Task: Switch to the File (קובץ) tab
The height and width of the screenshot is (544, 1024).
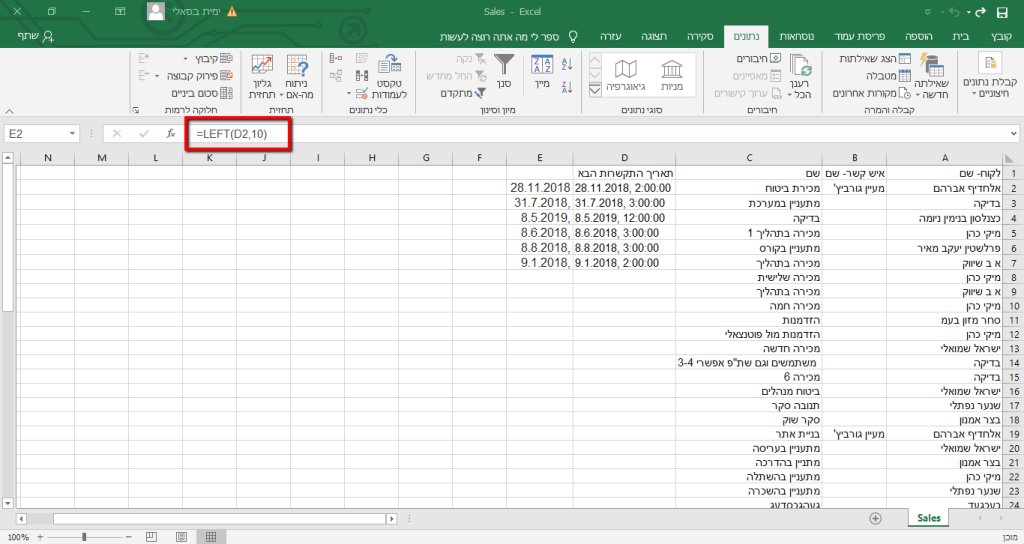Action: pyautogui.click(x=1001, y=37)
